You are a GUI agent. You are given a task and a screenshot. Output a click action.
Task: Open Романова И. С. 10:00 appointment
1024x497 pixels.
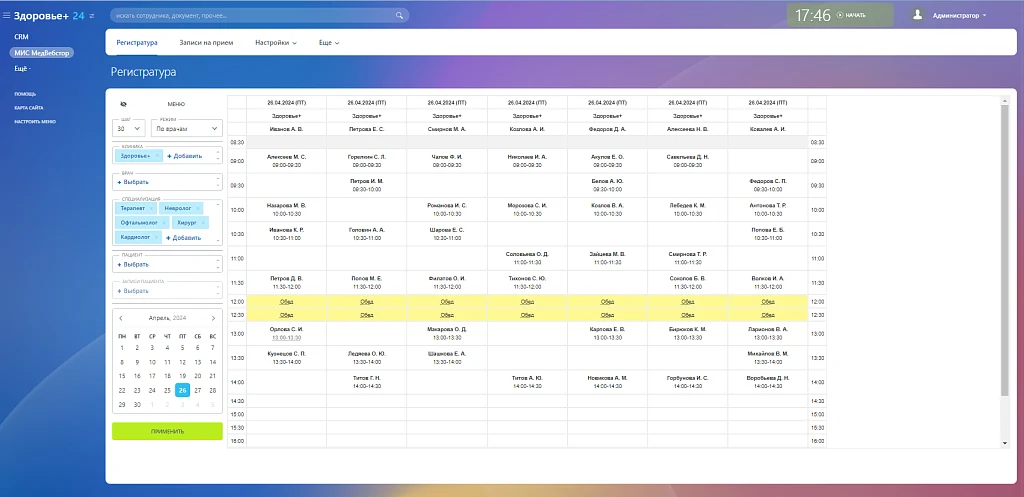(x=447, y=210)
